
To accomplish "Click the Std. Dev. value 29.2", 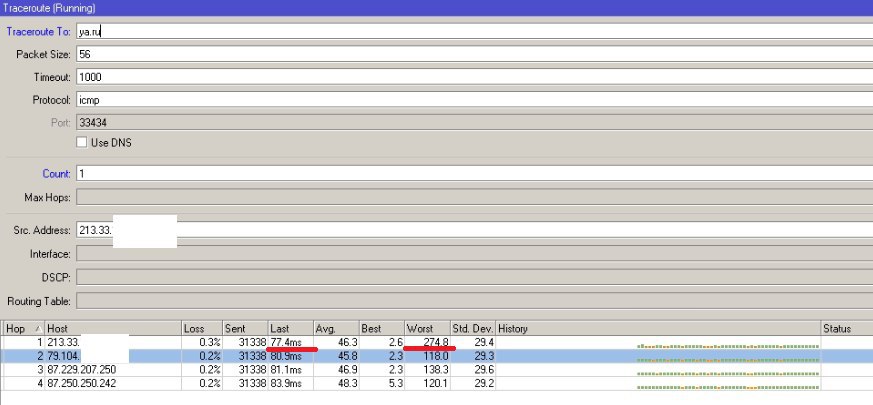I will pyautogui.click(x=484, y=383).
